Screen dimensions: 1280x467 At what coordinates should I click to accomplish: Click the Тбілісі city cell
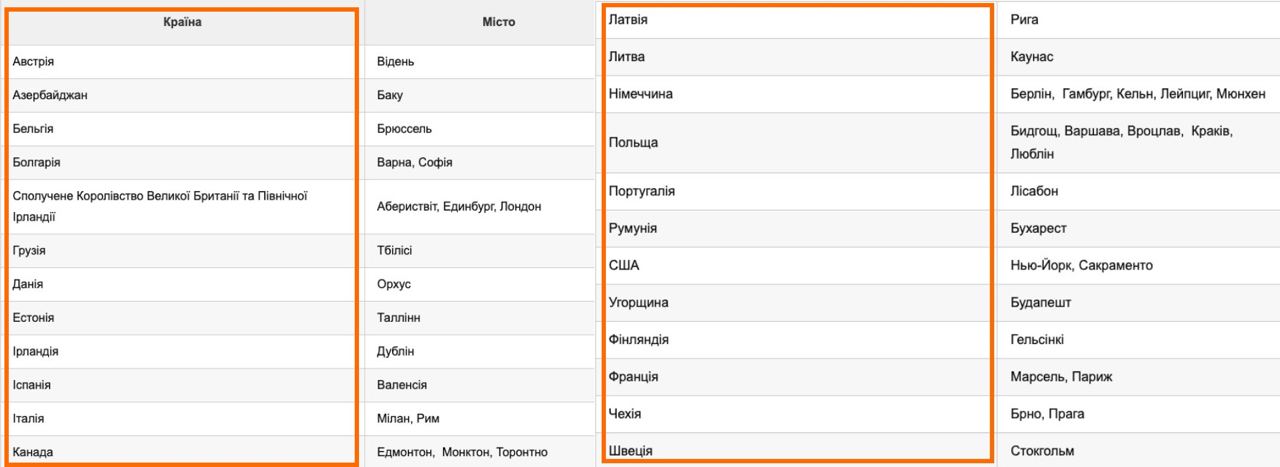394,250
